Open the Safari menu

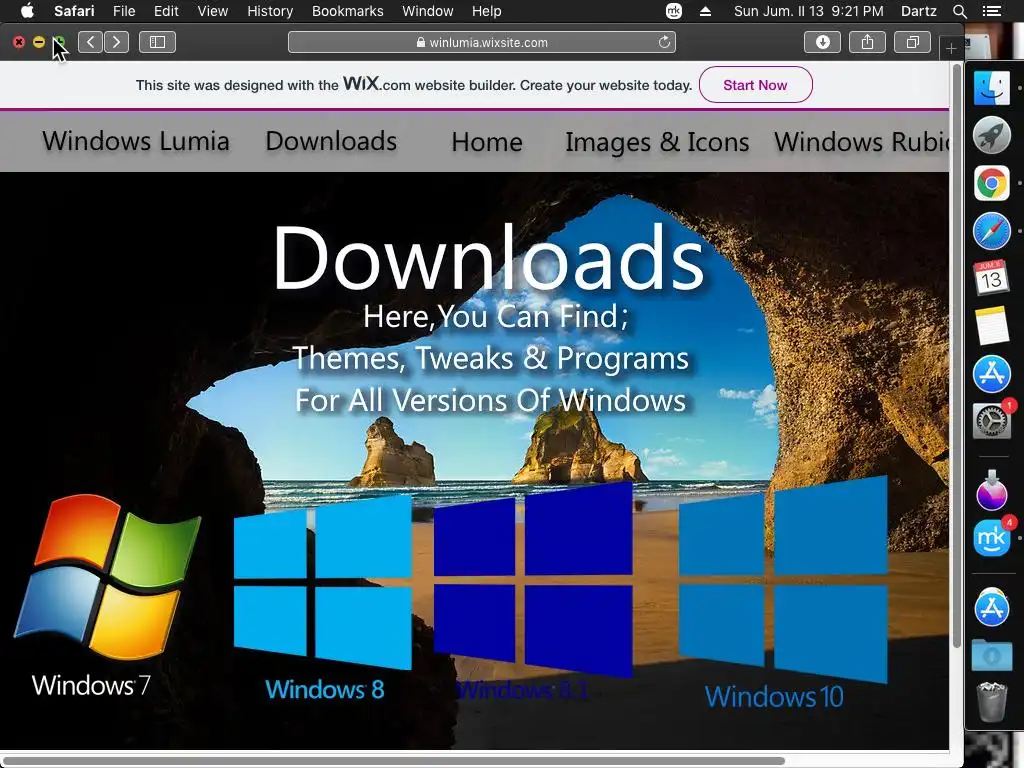(x=74, y=11)
